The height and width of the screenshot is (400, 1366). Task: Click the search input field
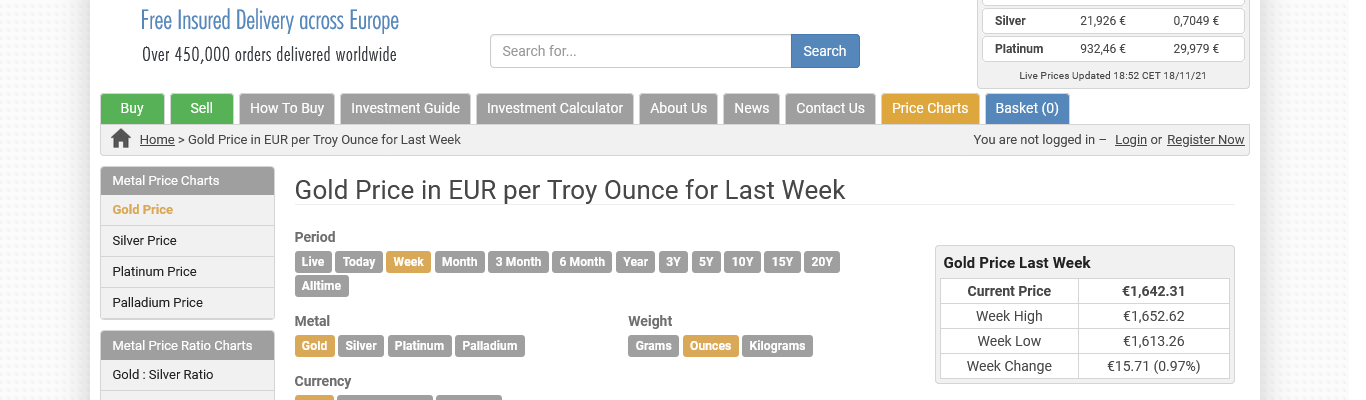point(640,51)
